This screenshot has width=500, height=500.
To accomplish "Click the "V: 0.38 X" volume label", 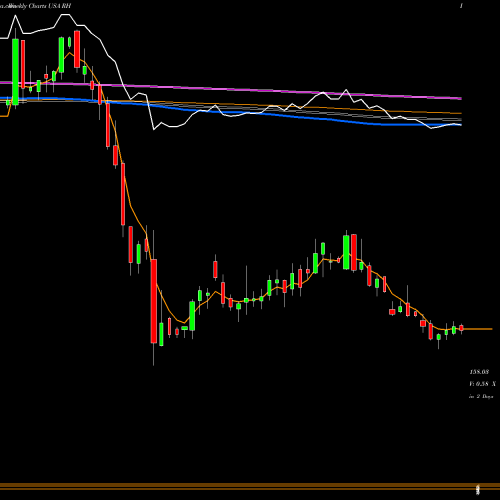I will (482, 384).
